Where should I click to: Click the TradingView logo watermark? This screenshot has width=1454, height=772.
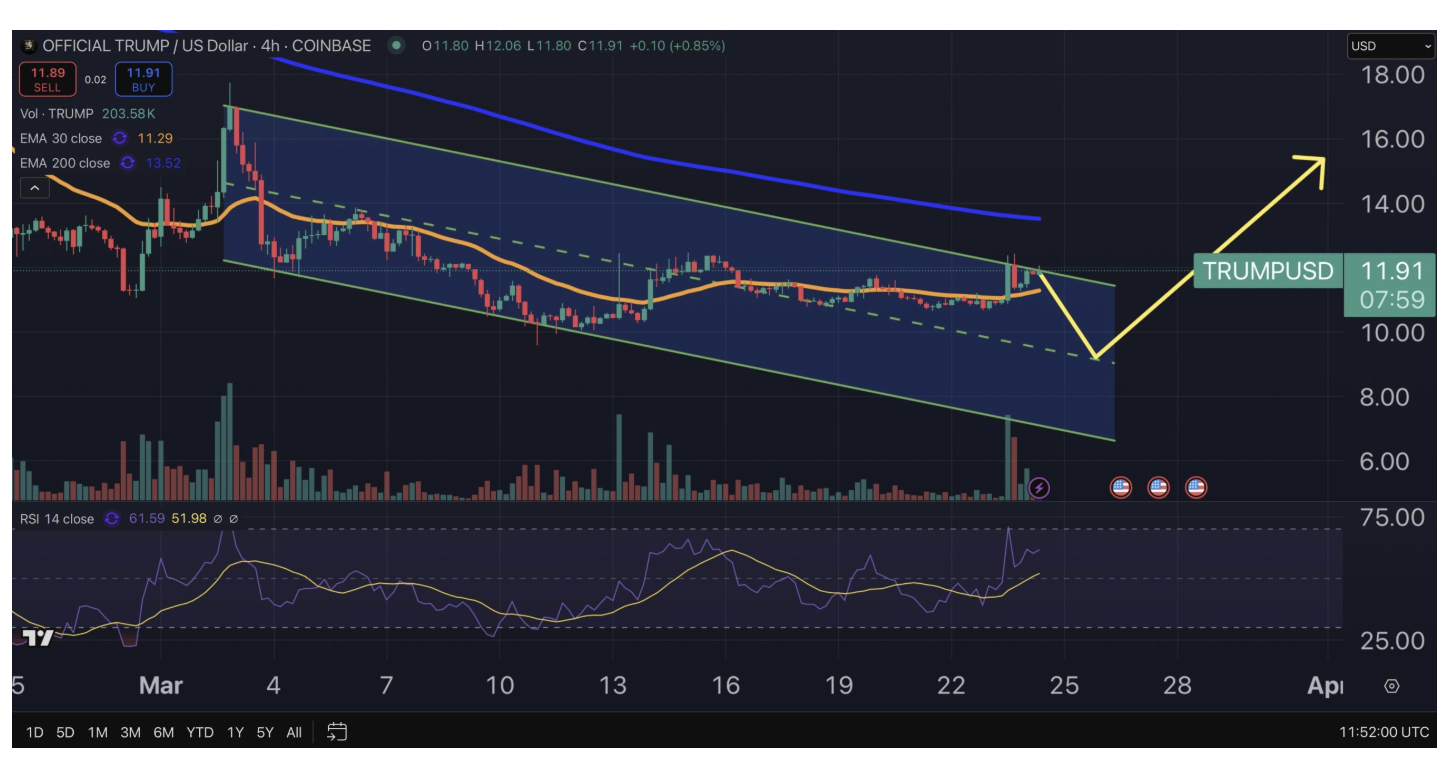pos(38,637)
